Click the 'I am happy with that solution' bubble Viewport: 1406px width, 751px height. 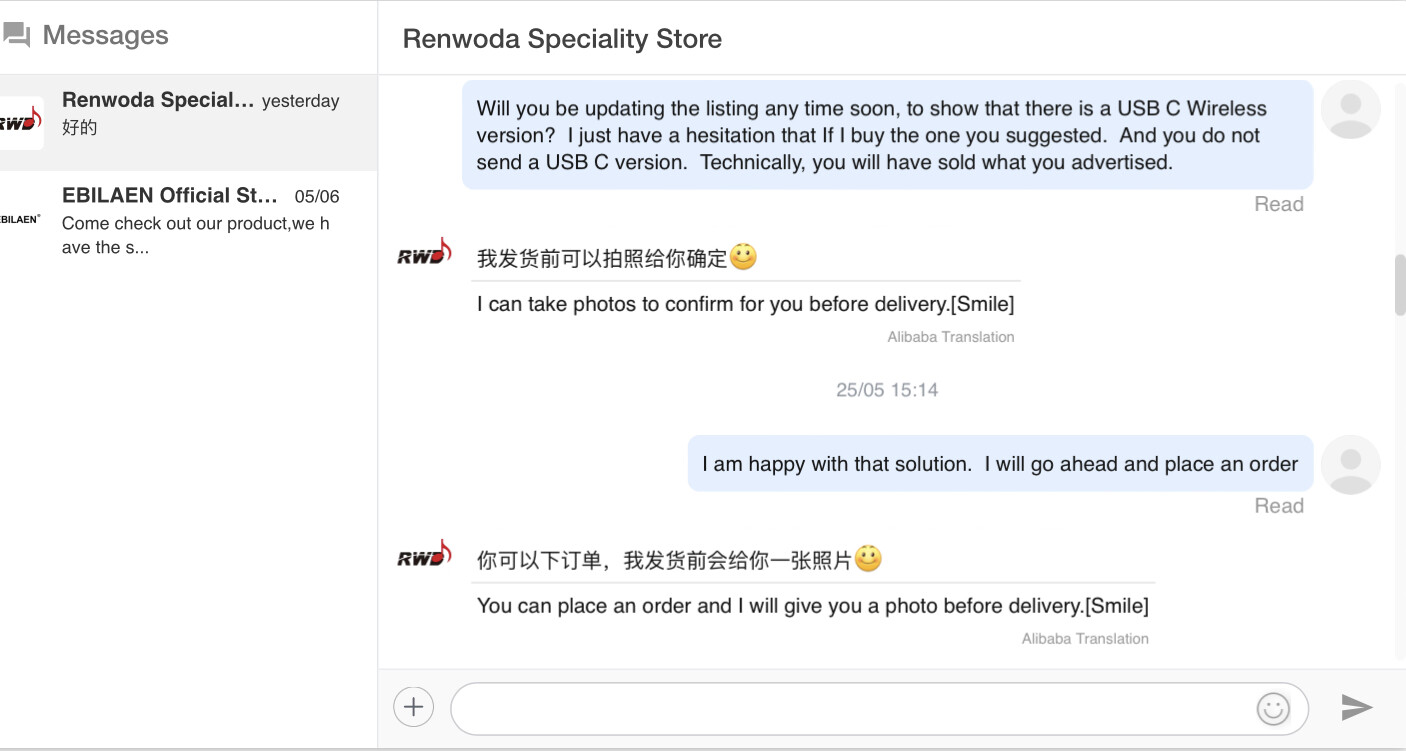point(1000,464)
